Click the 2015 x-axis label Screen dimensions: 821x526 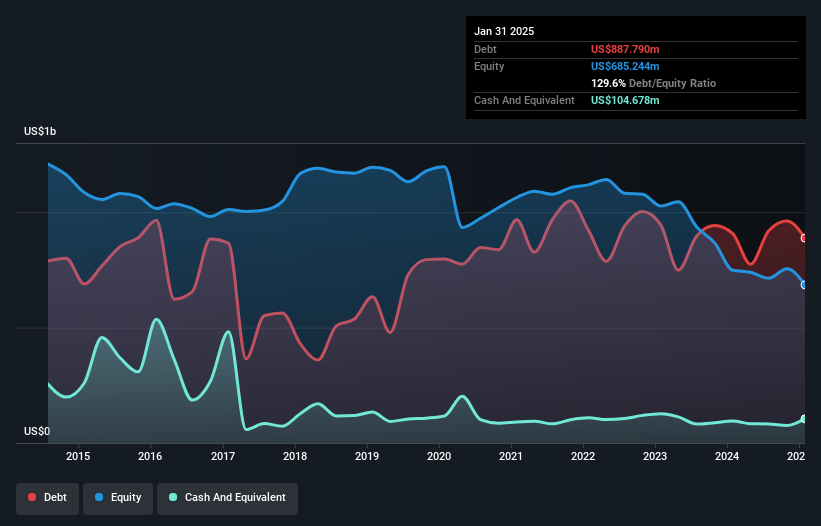tap(78, 456)
